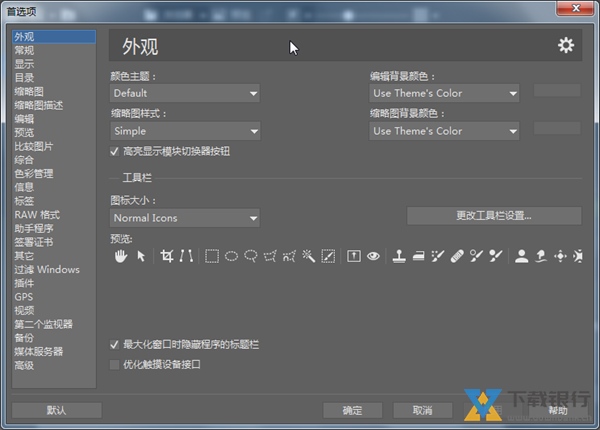The image size is (600, 430).
Task: Toggle 最大化窗口时隐藏程序的标题栏 checkbox
Action: pos(114,345)
